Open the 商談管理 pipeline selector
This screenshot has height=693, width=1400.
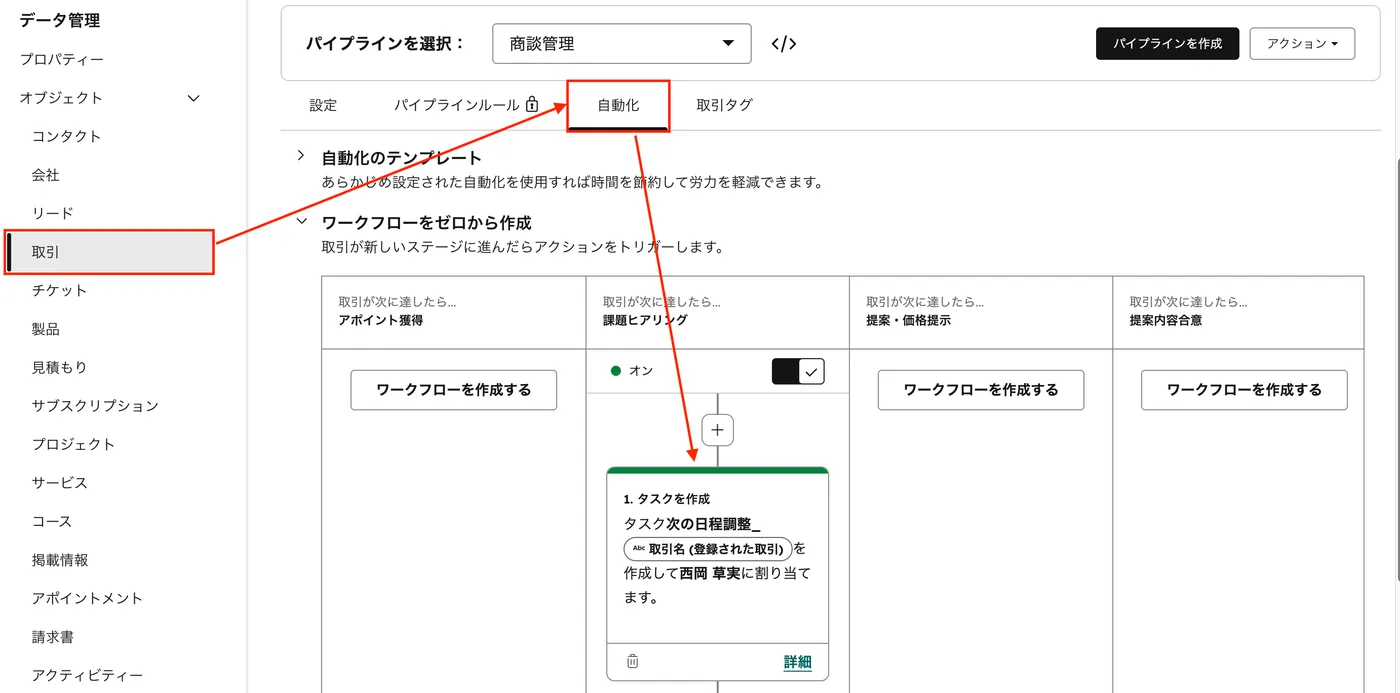click(621, 43)
